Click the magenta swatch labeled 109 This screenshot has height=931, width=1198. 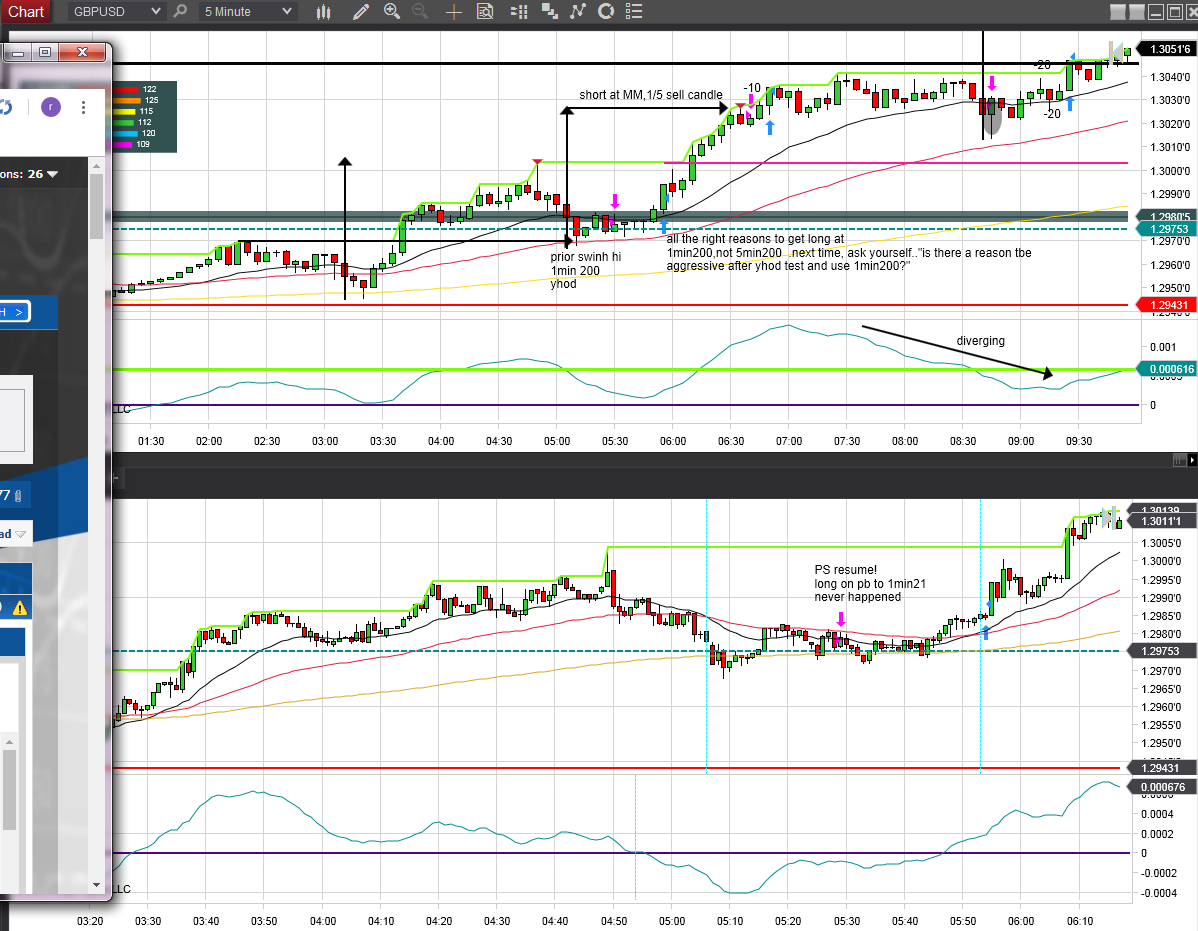click(124, 144)
